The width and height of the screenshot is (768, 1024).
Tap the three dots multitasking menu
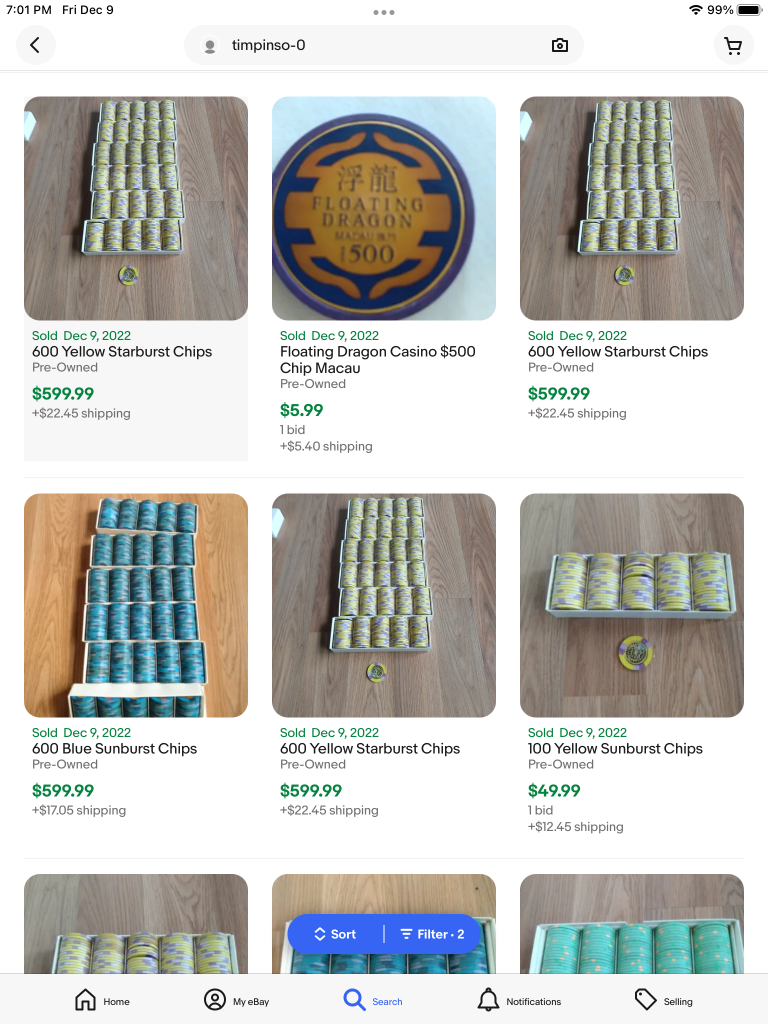pyautogui.click(x=384, y=12)
